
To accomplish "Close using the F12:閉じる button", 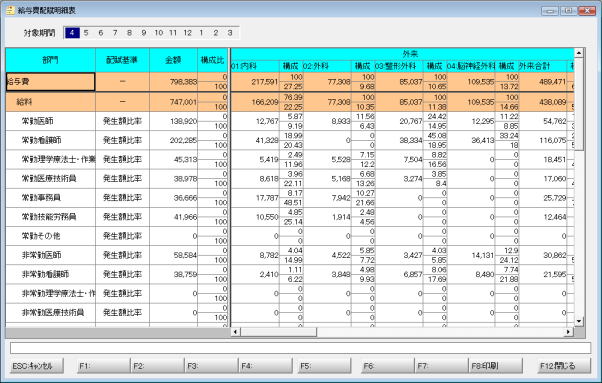I will pos(563,366).
